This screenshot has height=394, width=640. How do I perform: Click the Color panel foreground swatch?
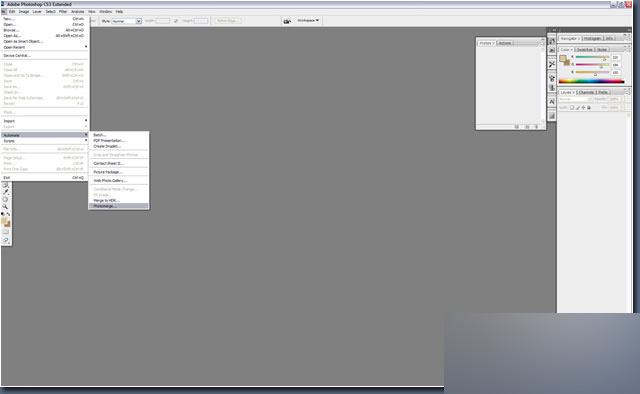point(563,58)
